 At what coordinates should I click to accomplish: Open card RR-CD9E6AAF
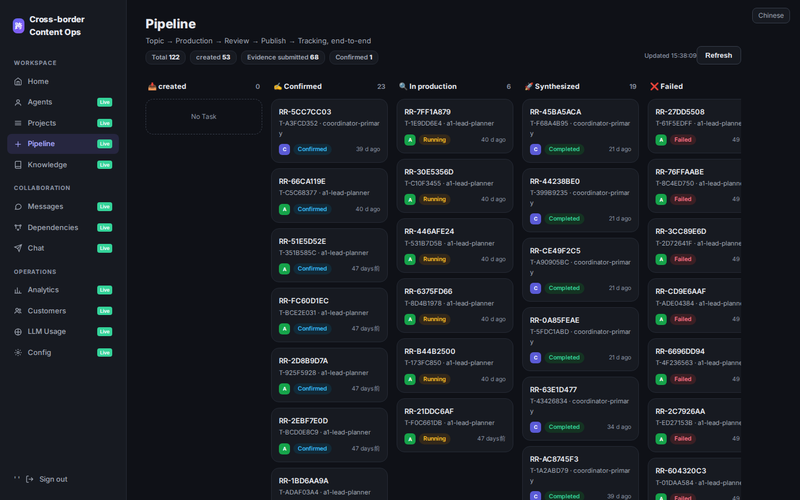(694, 306)
